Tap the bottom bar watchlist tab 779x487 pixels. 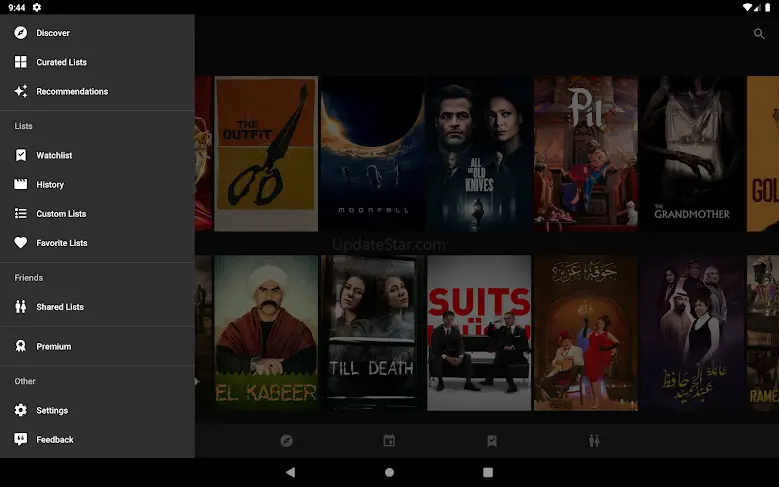click(x=492, y=440)
